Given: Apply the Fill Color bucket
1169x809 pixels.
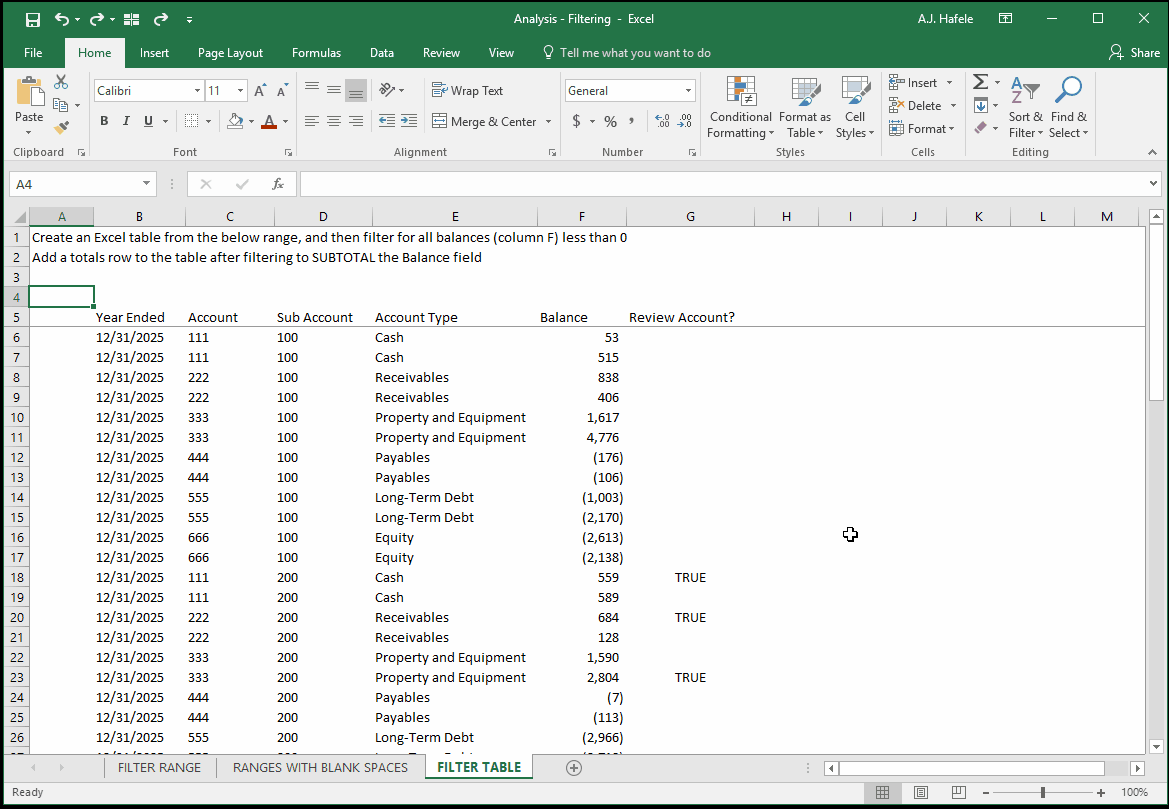Looking at the screenshot, I should pyautogui.click(x=236, y=122).
